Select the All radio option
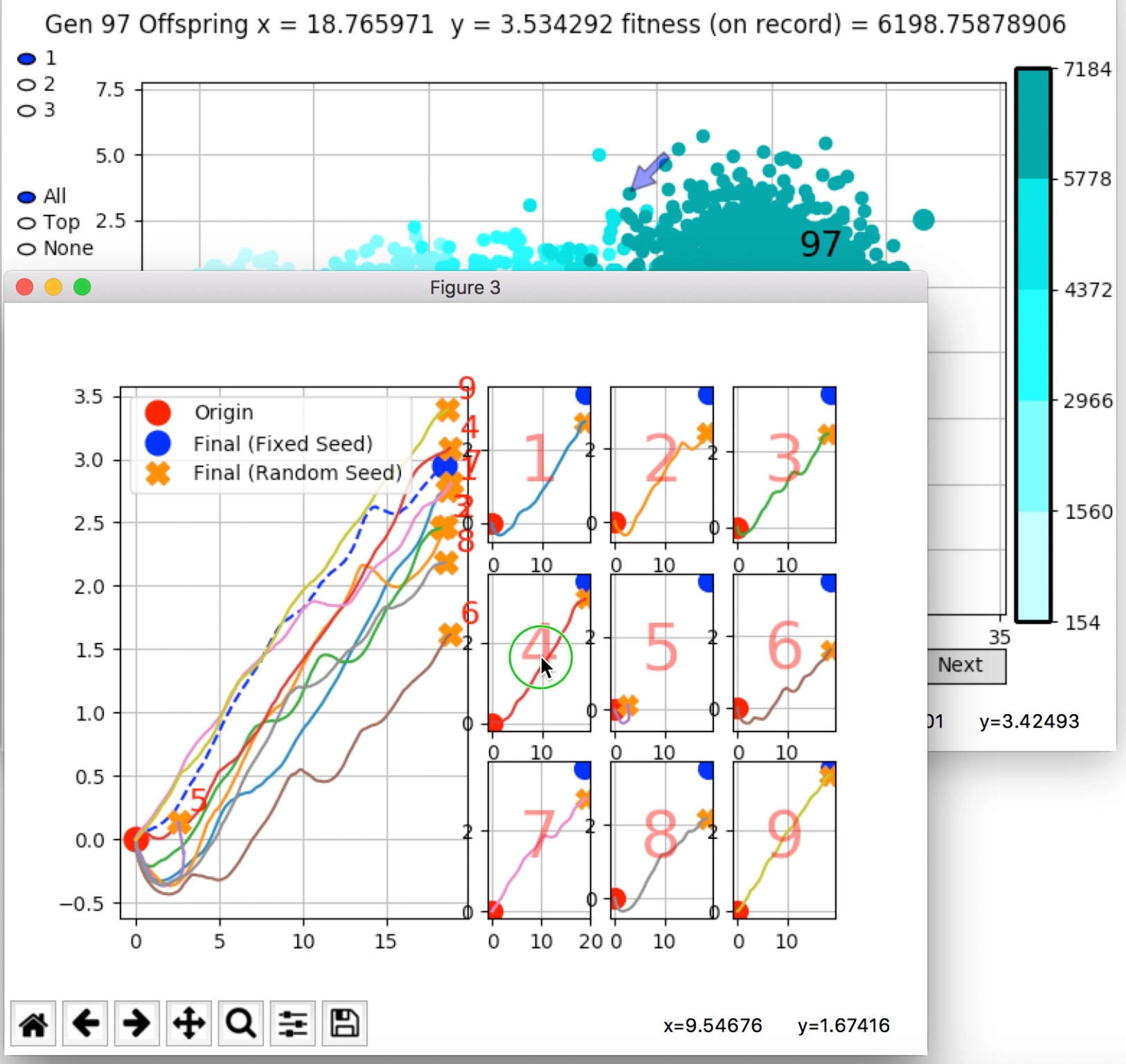 pyautogui.click(x=26, y=197)
